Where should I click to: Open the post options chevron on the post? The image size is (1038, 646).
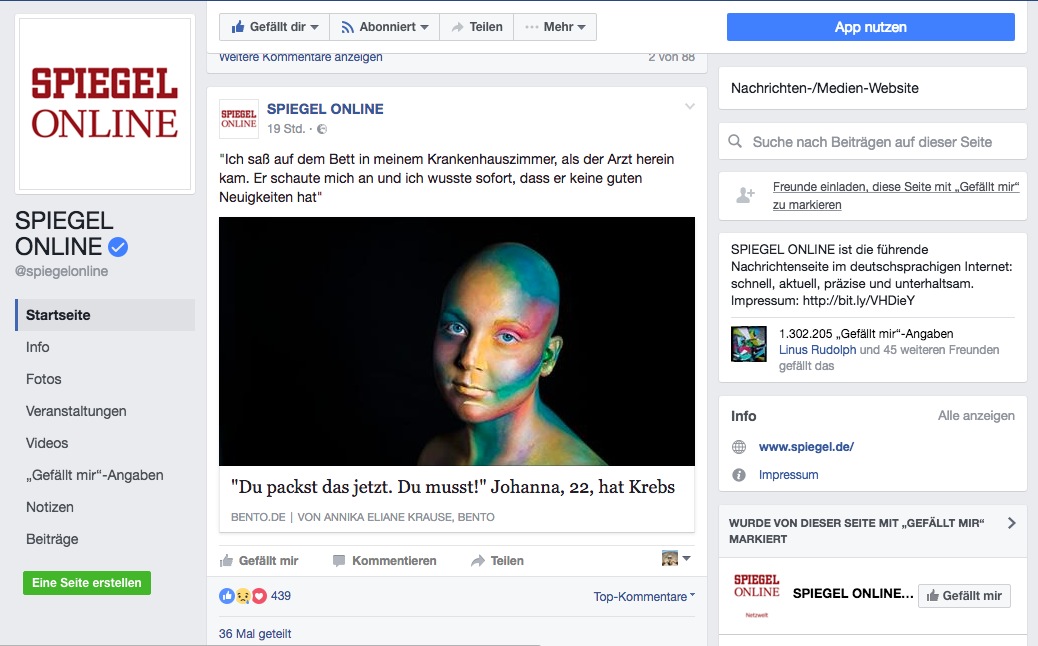coord(690,106)
